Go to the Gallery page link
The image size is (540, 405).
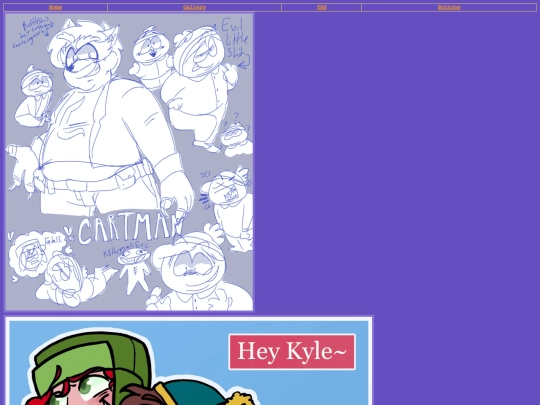click(x=194, y=7)
